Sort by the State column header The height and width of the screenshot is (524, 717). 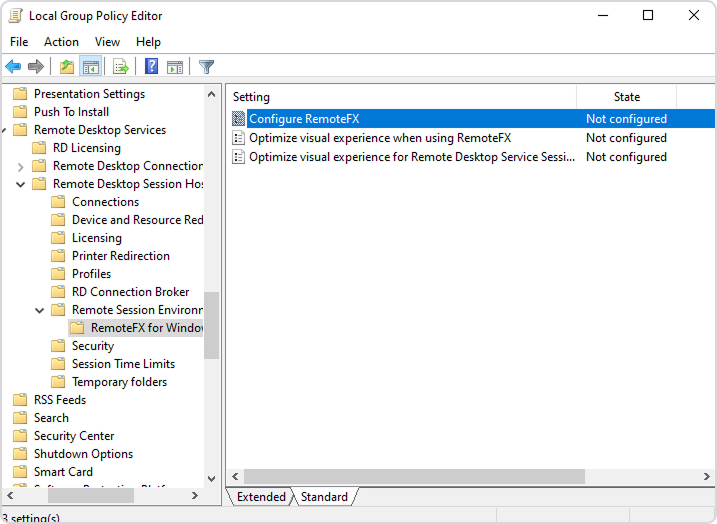626,97
